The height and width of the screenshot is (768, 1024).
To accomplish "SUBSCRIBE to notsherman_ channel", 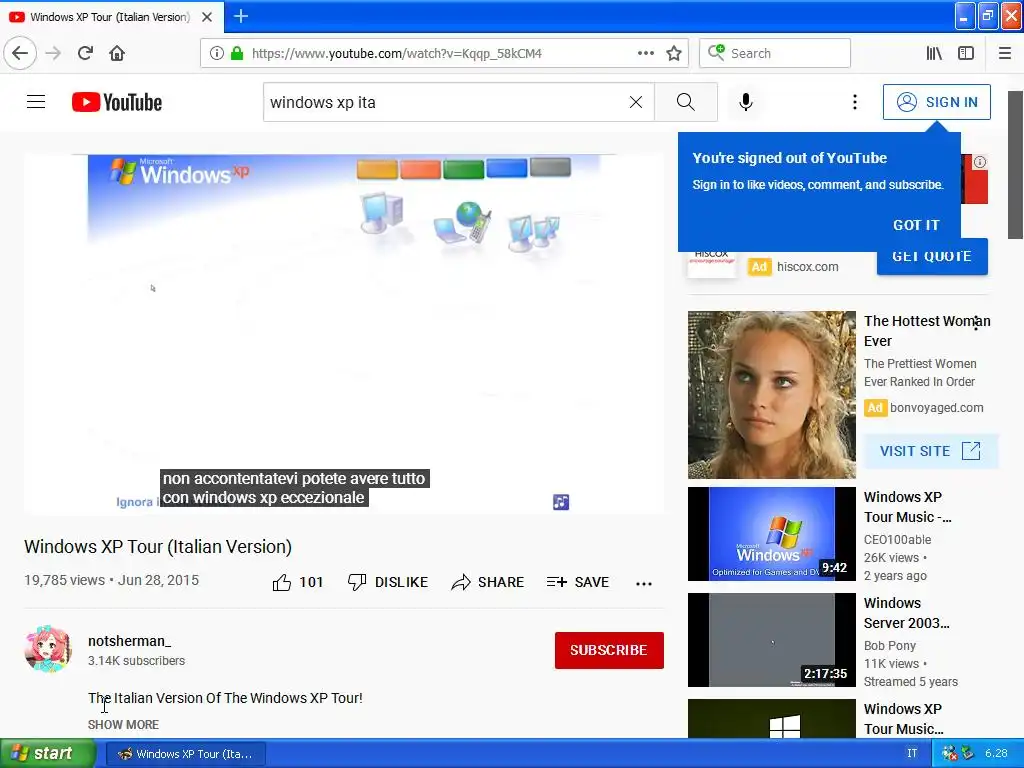I will 609,650.
